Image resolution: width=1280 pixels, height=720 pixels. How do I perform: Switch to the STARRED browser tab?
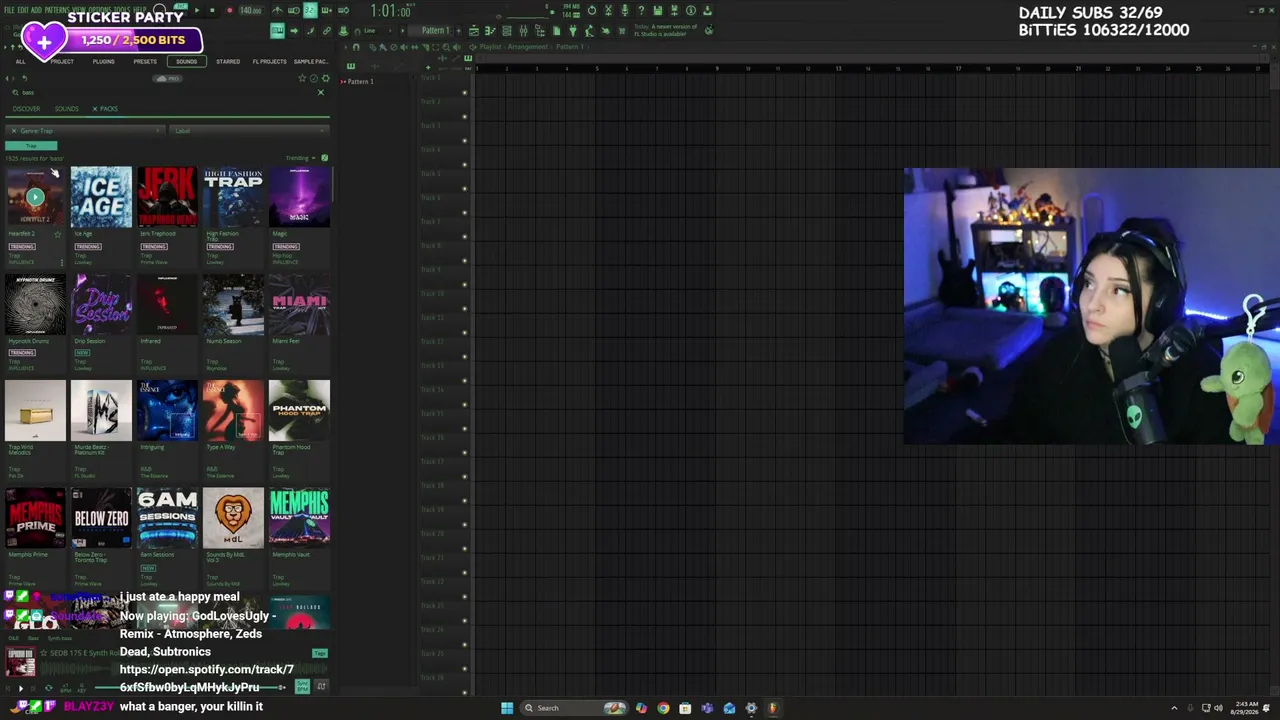click(228, 62)
